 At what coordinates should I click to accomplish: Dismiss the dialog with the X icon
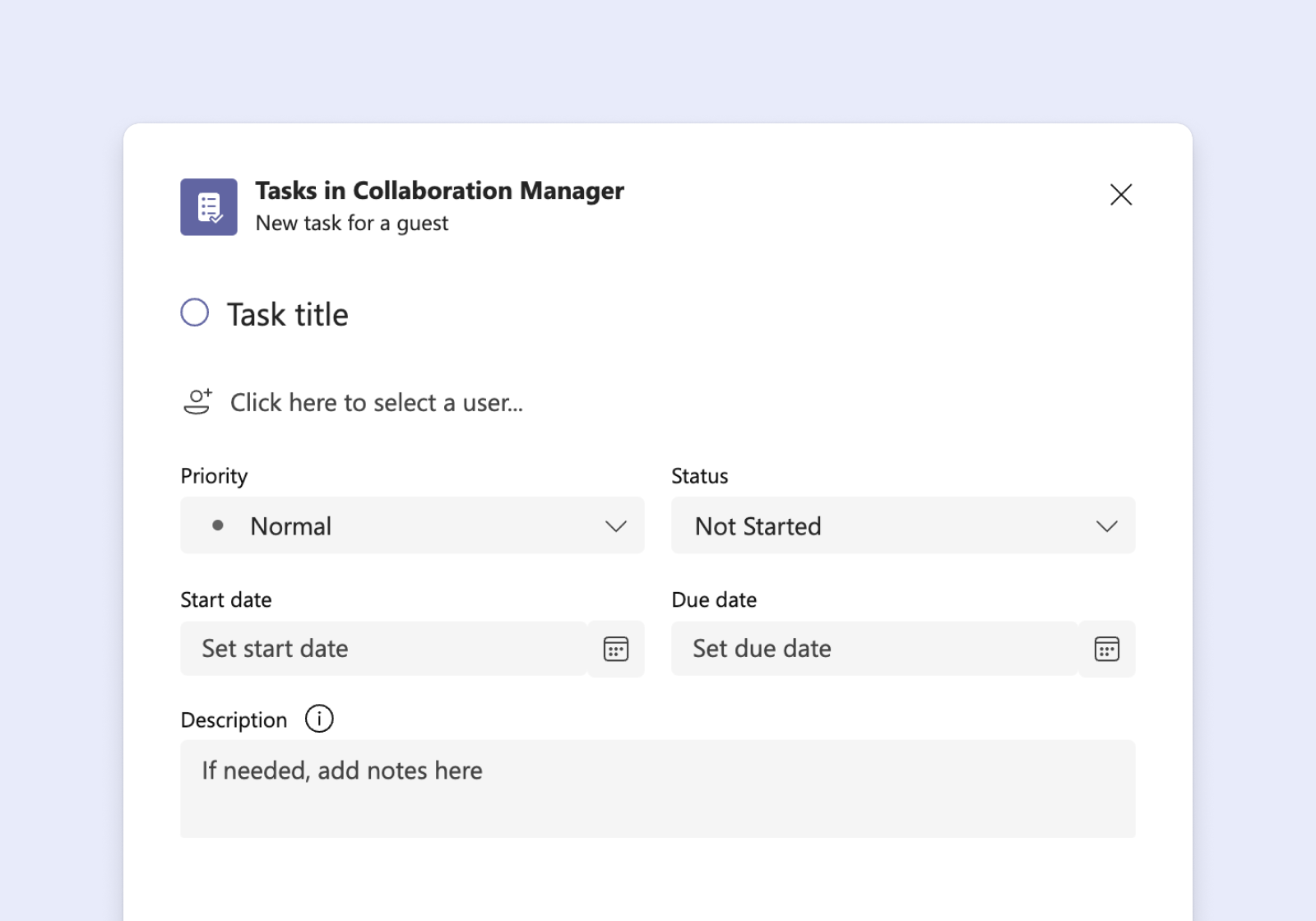coord(1121,195)
